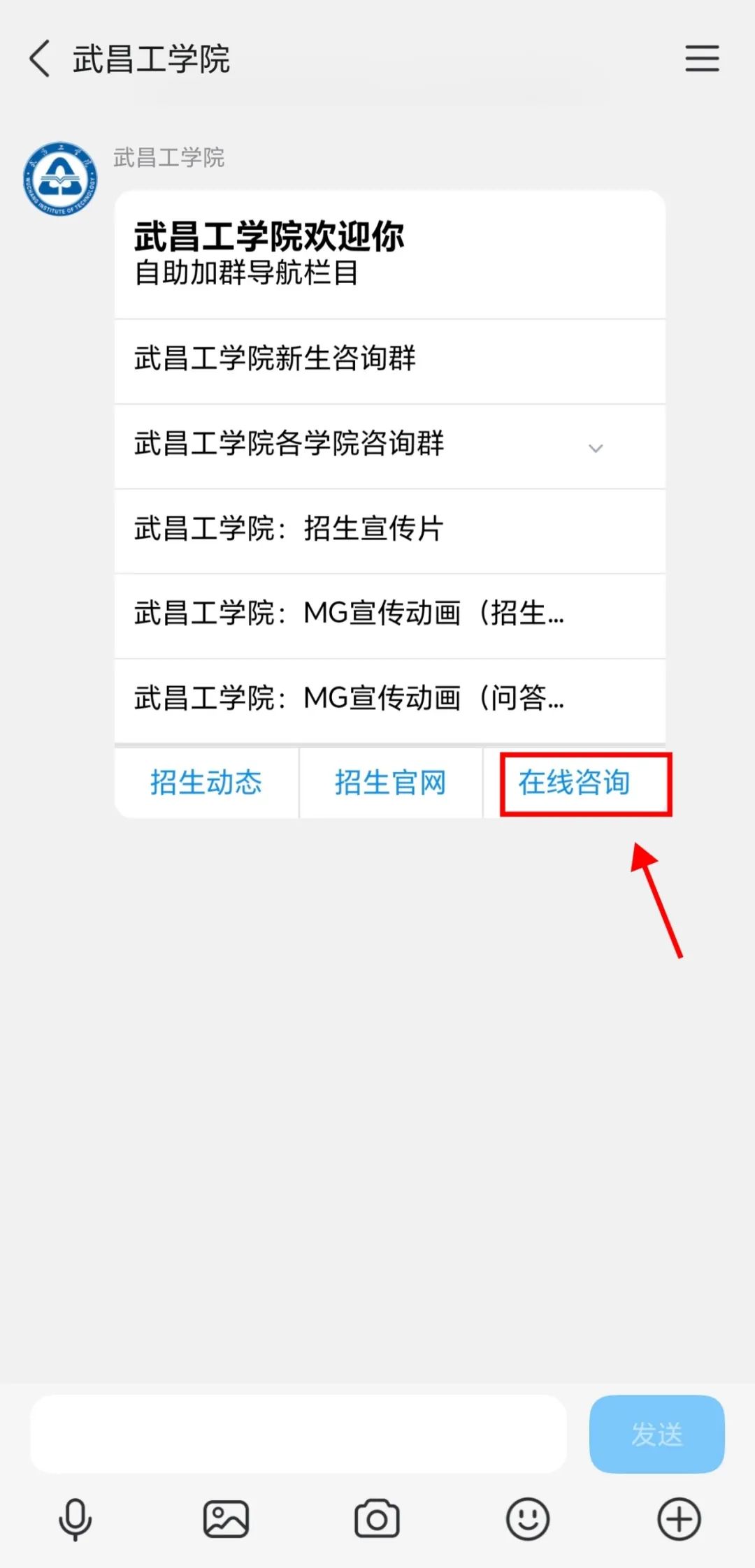Open MG宣传动画（问答 entry
755x1568 pixels.
coord(390,701)
